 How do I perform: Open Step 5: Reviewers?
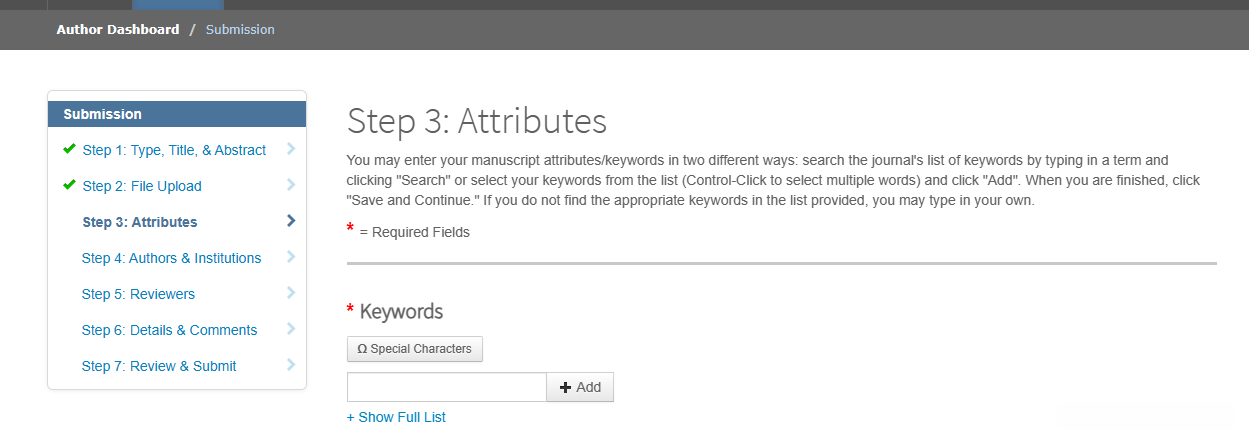coord(138,294)
